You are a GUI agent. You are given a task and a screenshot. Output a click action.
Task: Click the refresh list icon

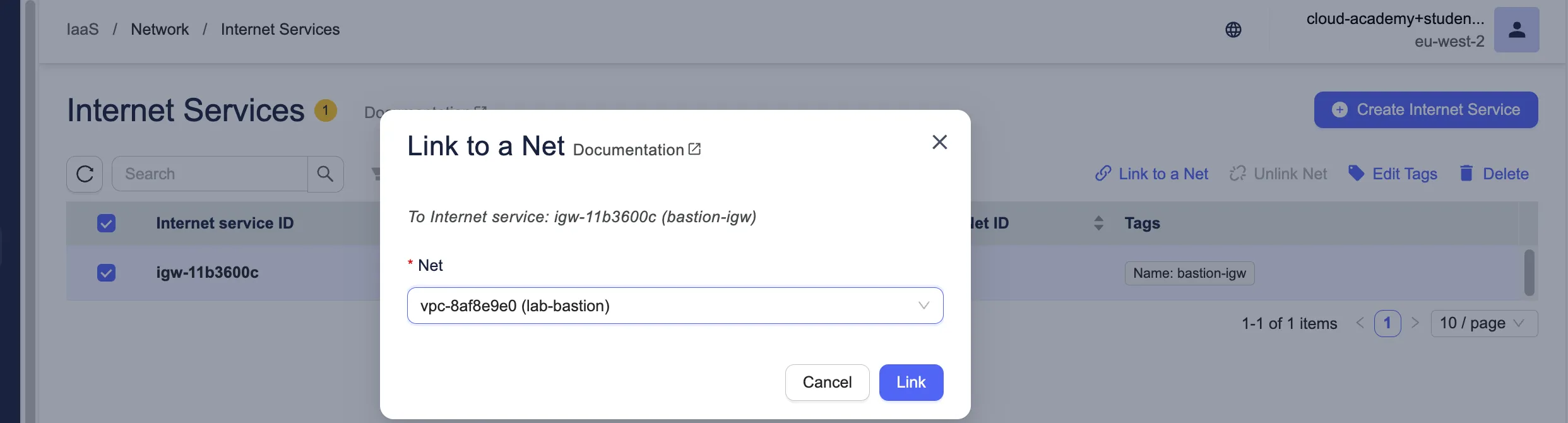[85, 174]
